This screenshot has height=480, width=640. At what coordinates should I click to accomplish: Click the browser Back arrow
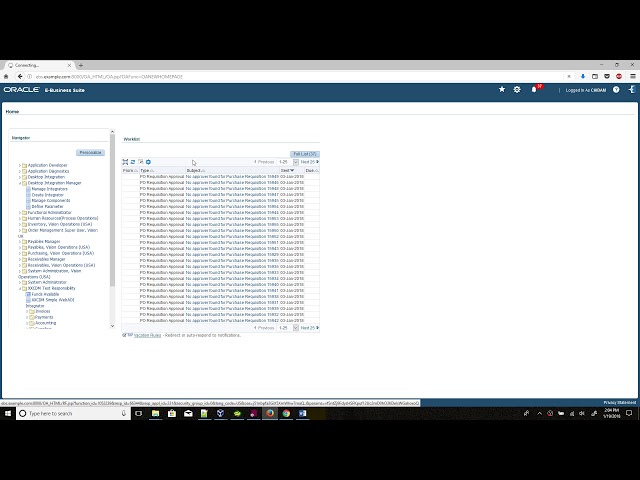[x=20, y=76]
